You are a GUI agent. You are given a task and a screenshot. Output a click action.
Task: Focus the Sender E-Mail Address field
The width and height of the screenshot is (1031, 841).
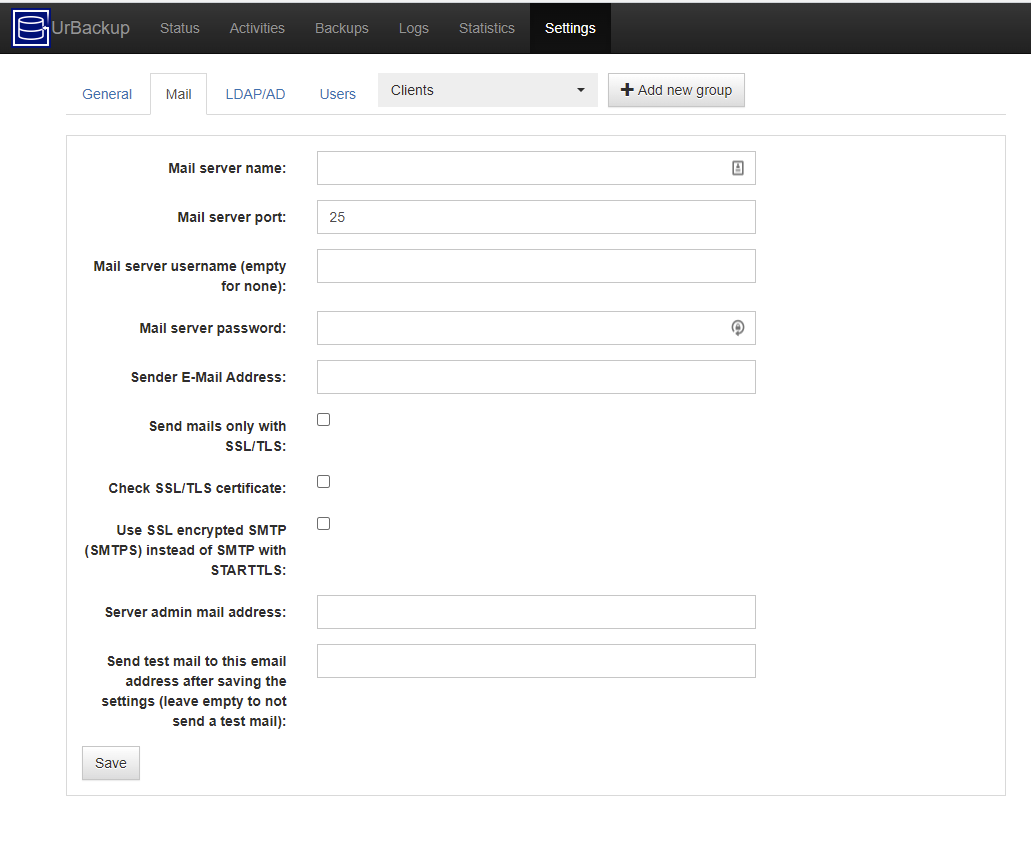click(536, 377)
